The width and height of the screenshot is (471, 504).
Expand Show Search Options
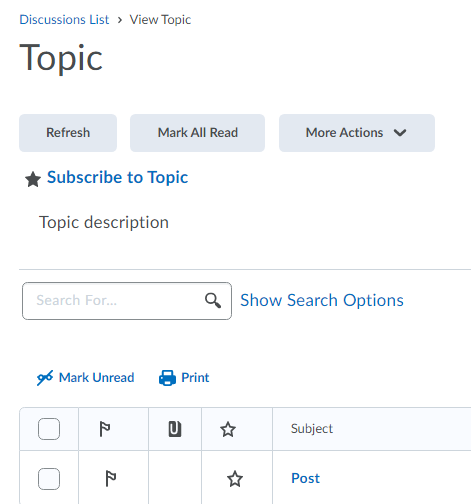322,300
